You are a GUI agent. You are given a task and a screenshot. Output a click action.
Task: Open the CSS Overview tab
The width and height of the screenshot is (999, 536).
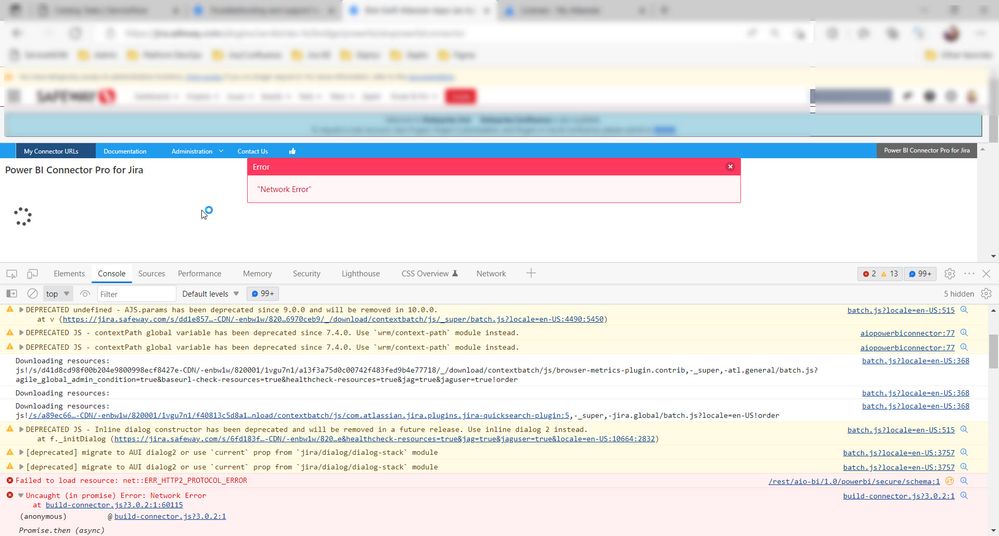coord(429,273)
